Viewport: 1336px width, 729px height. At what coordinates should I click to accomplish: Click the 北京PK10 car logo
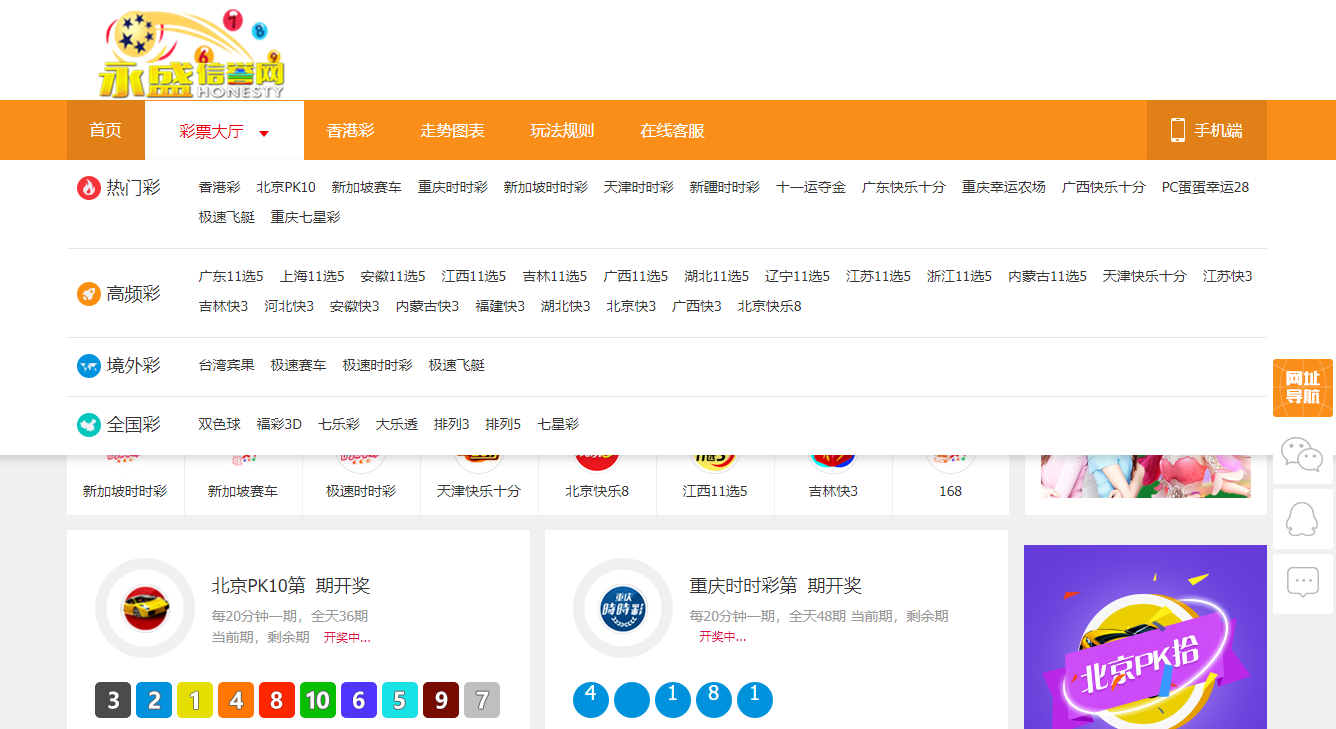[x=144, y=608]
